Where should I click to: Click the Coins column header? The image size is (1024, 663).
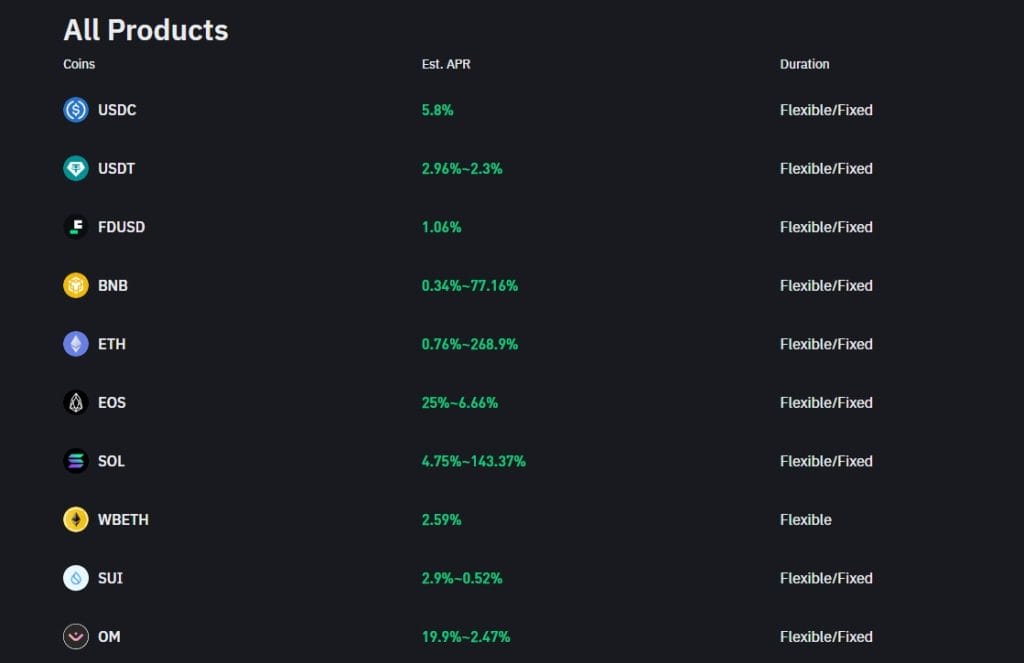[x=78, y=64]
